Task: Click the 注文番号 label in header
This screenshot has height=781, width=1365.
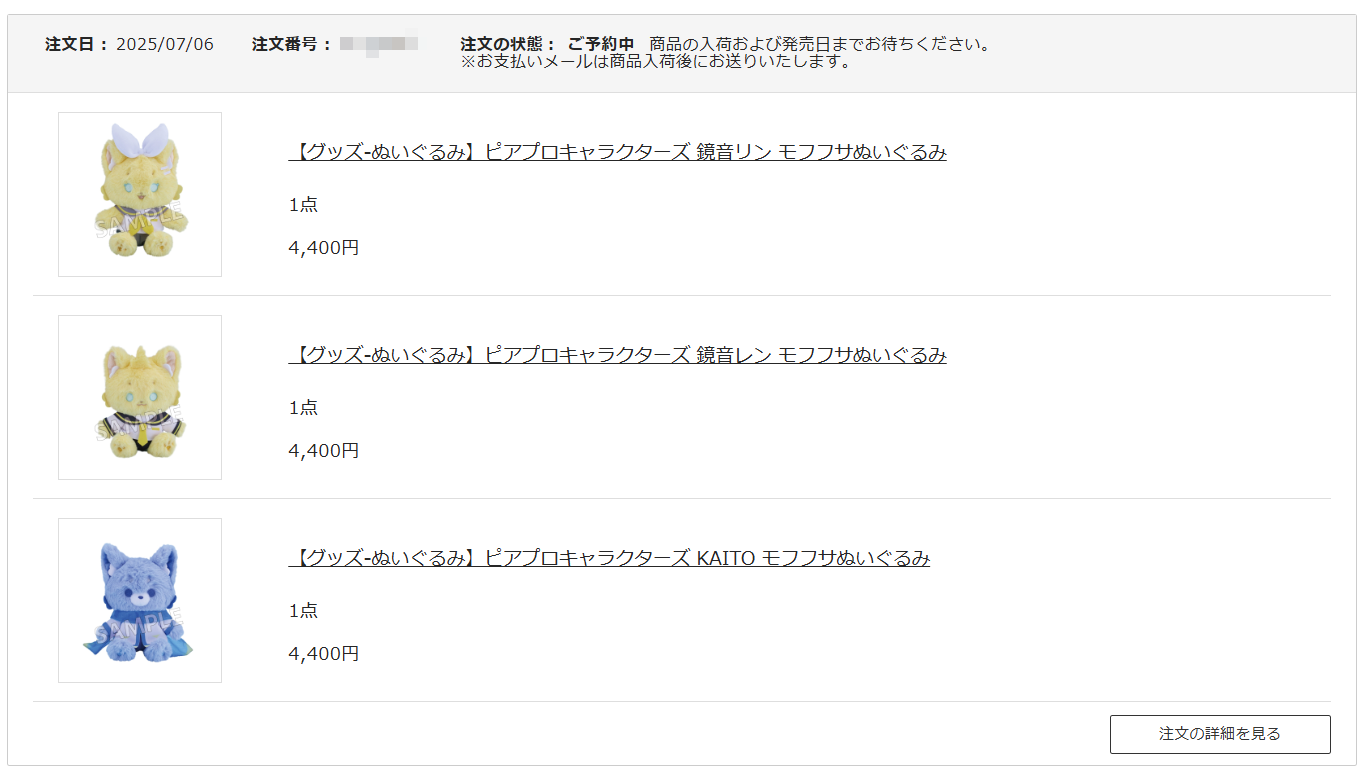Action: [292, 44]
